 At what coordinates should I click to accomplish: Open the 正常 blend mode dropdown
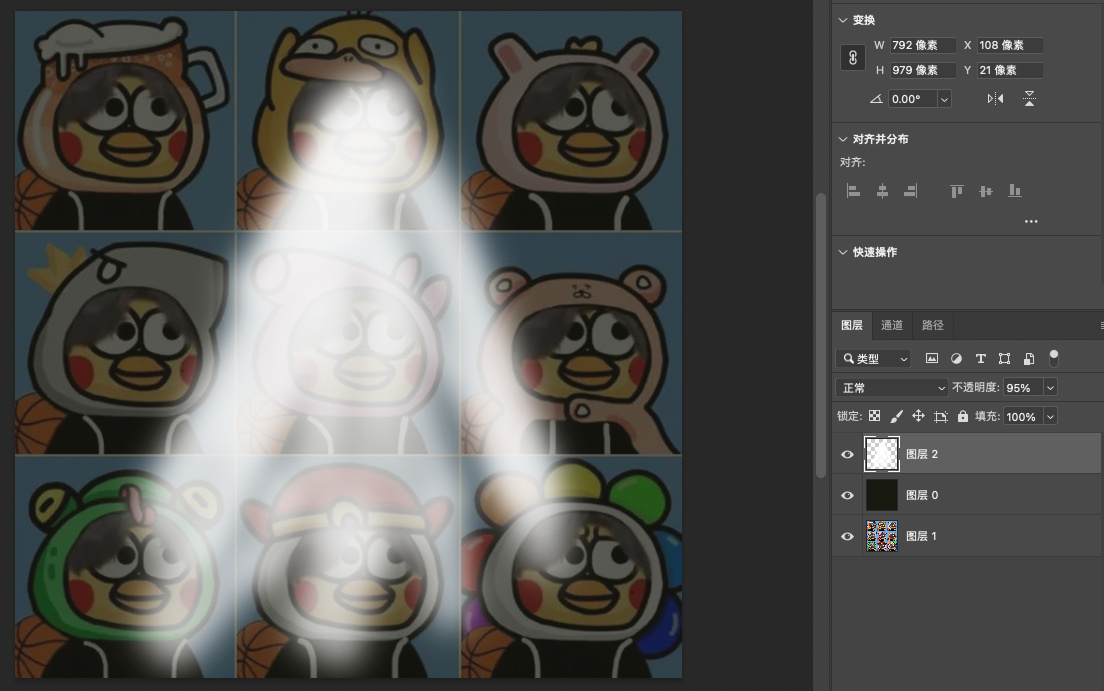click(x=891, y=387)
